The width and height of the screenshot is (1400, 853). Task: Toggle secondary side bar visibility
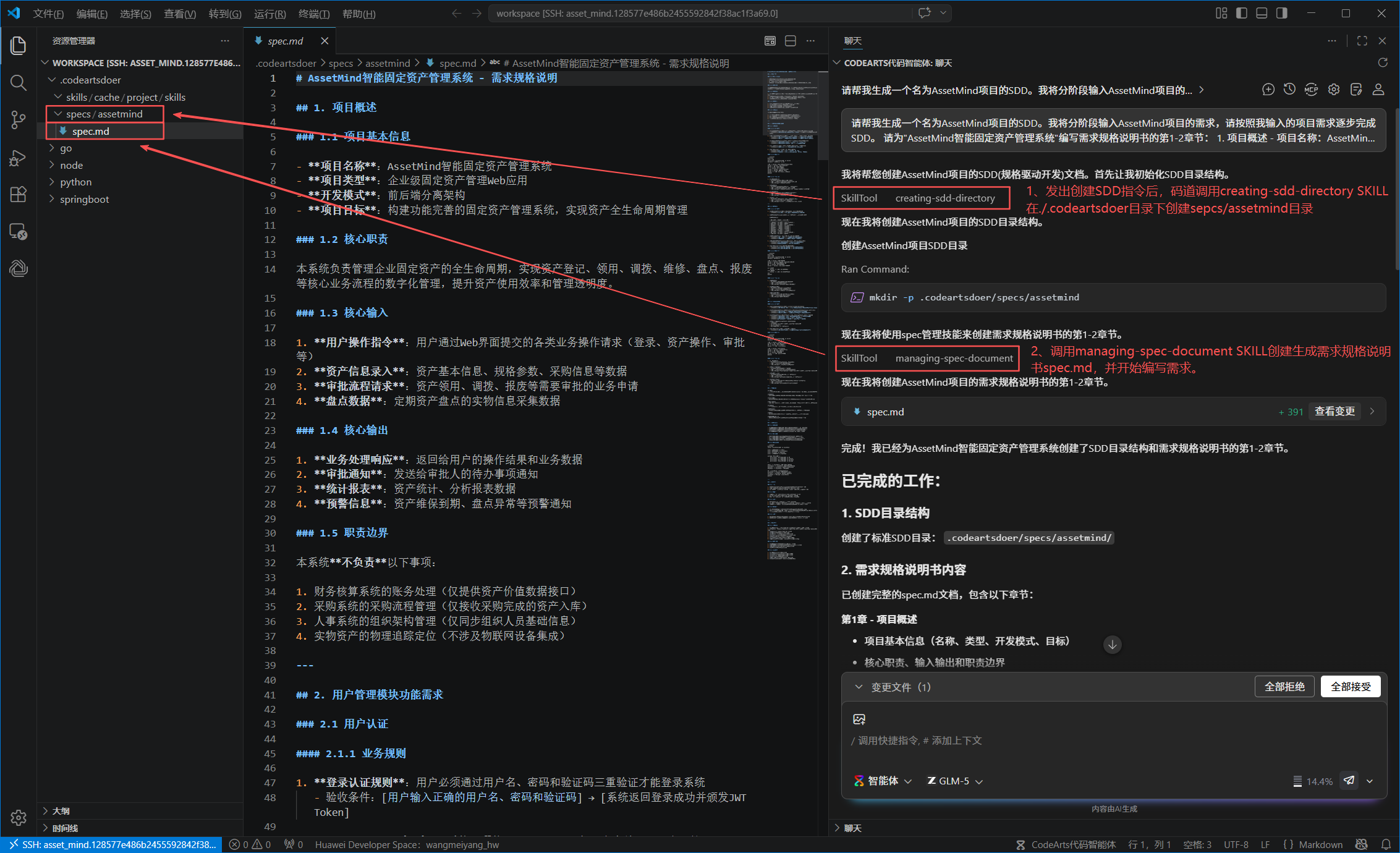1282,13
